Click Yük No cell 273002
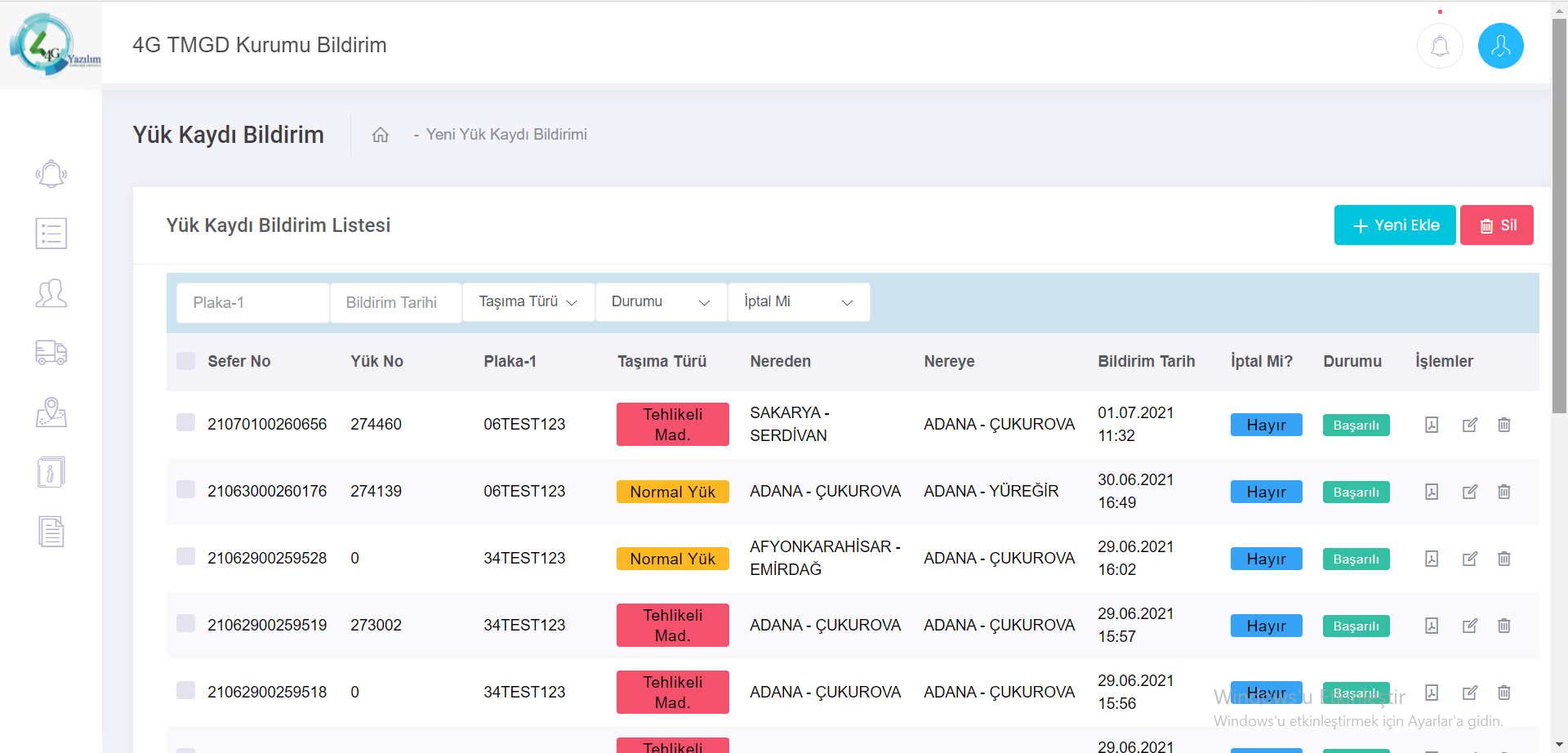Viewport: 1568px width, 753px height. coord(376,625)
